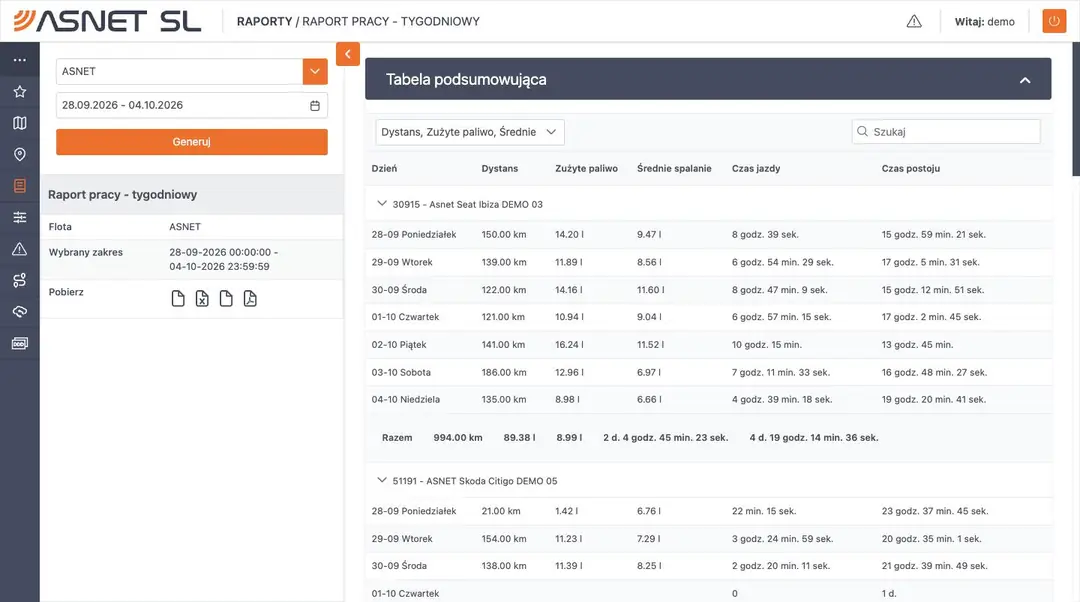Screen dimensions: 1080x602
Task: Sort by the Średnie spalanie column header
Action: coord(674,169)
